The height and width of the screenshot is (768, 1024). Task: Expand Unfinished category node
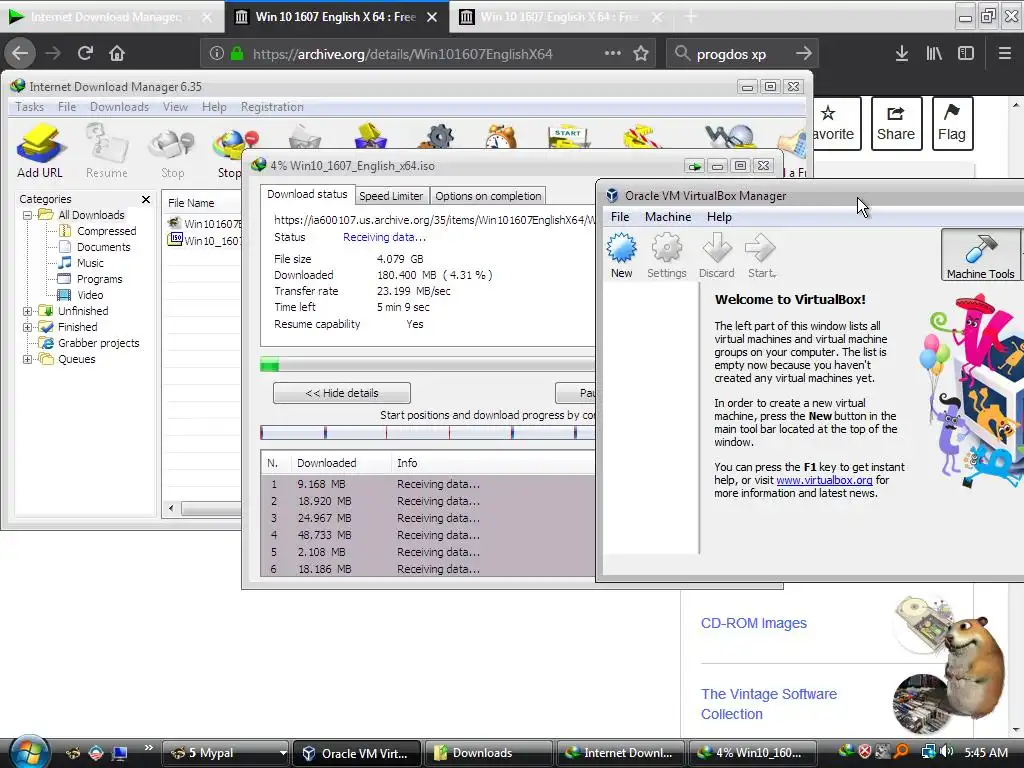click(27, 311)
